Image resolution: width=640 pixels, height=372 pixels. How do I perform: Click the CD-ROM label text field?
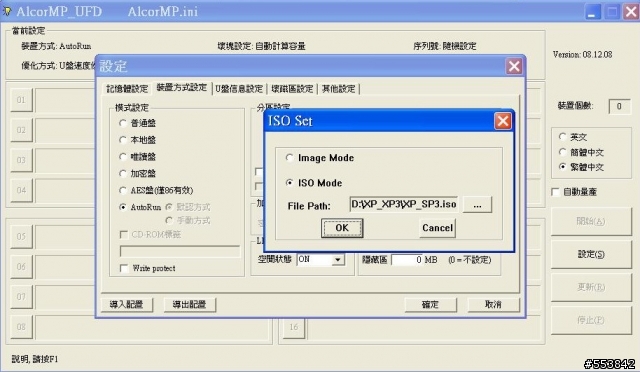(180, 252)
